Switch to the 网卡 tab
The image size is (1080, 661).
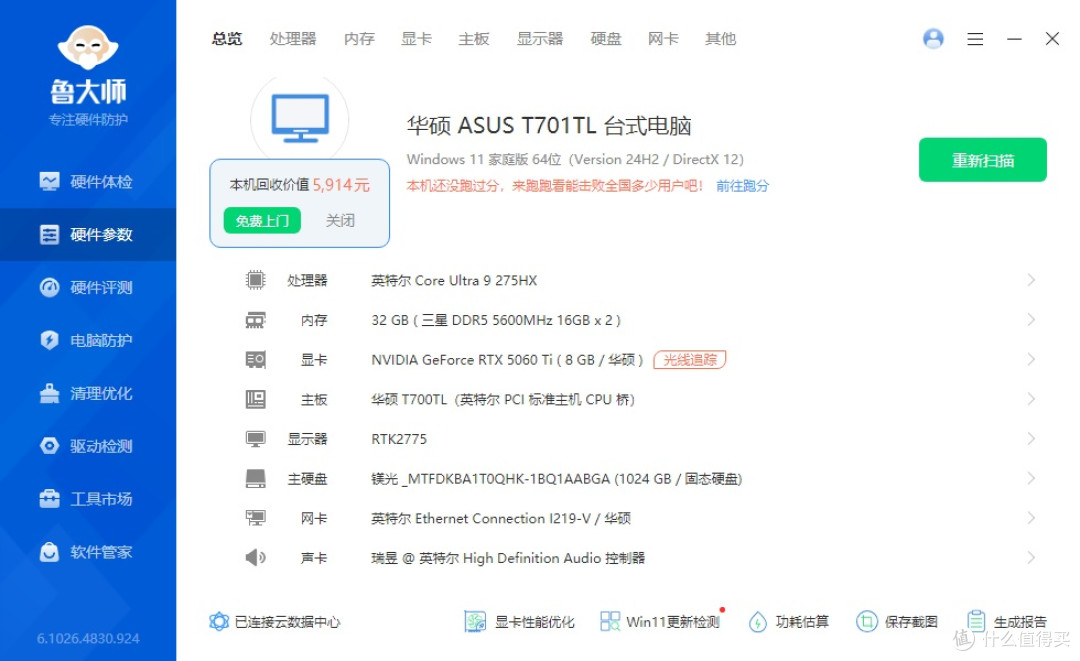pos(663,39)
